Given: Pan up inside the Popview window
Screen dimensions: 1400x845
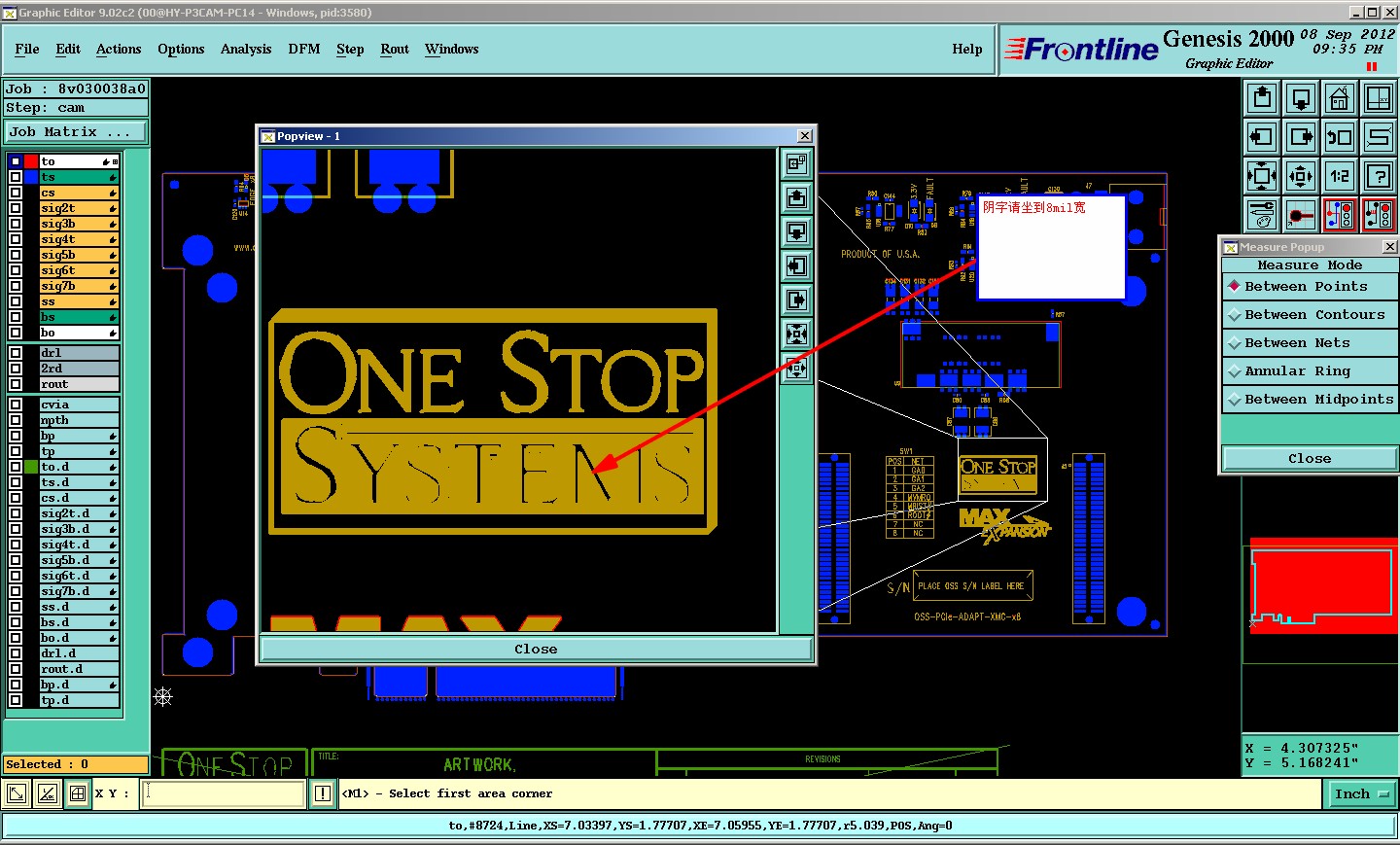Looking at the screenshot, I should coord(796,198).
